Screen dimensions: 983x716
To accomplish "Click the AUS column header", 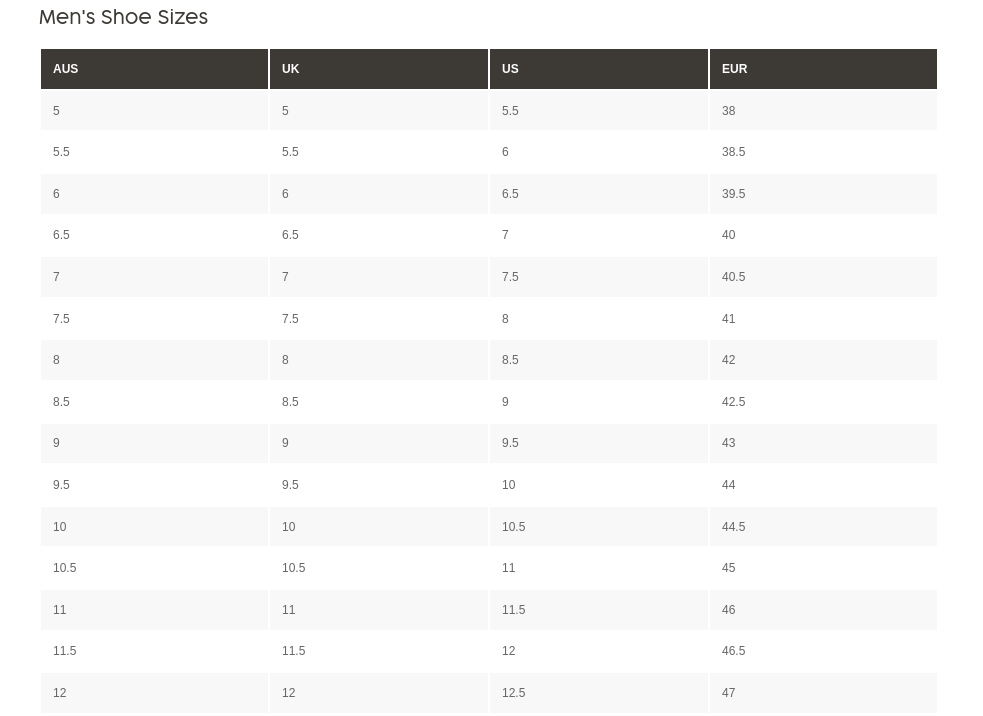I will click(154, 69).
